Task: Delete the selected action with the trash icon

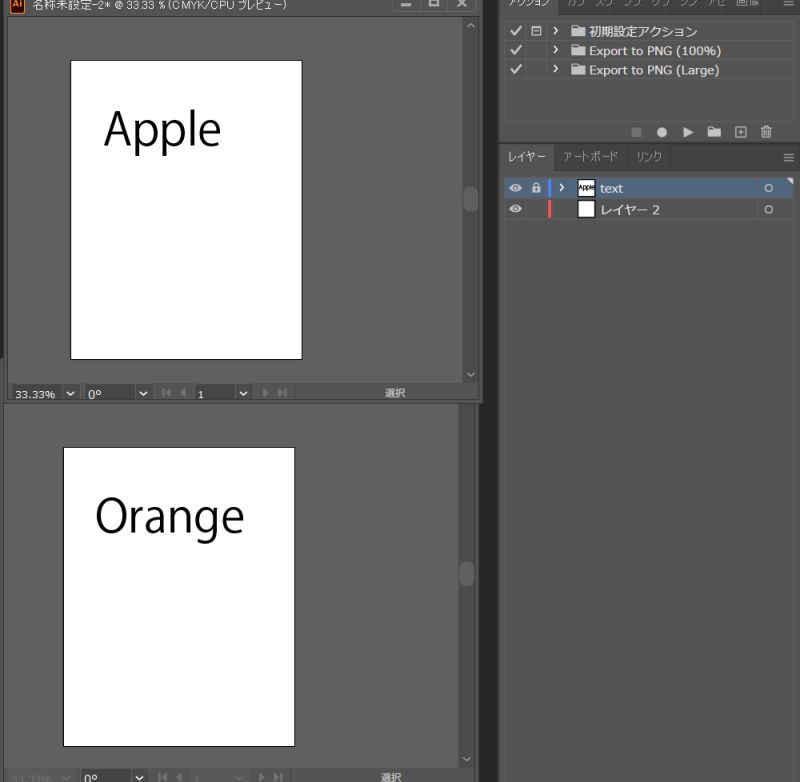Action: (x=765, y=131)
